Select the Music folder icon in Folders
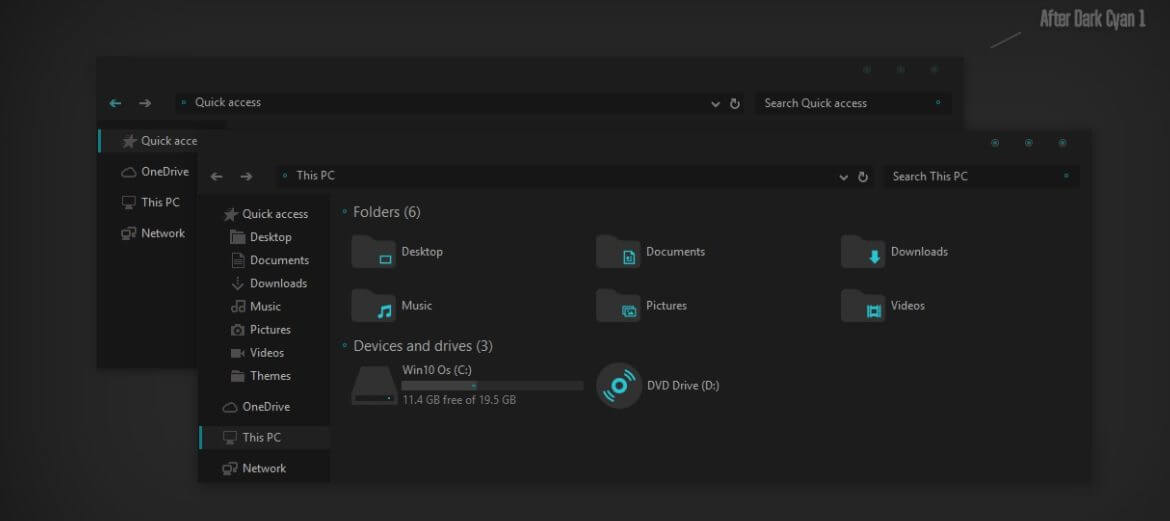The height and width of the screenshot is (521, 1170). click(373, 305)
